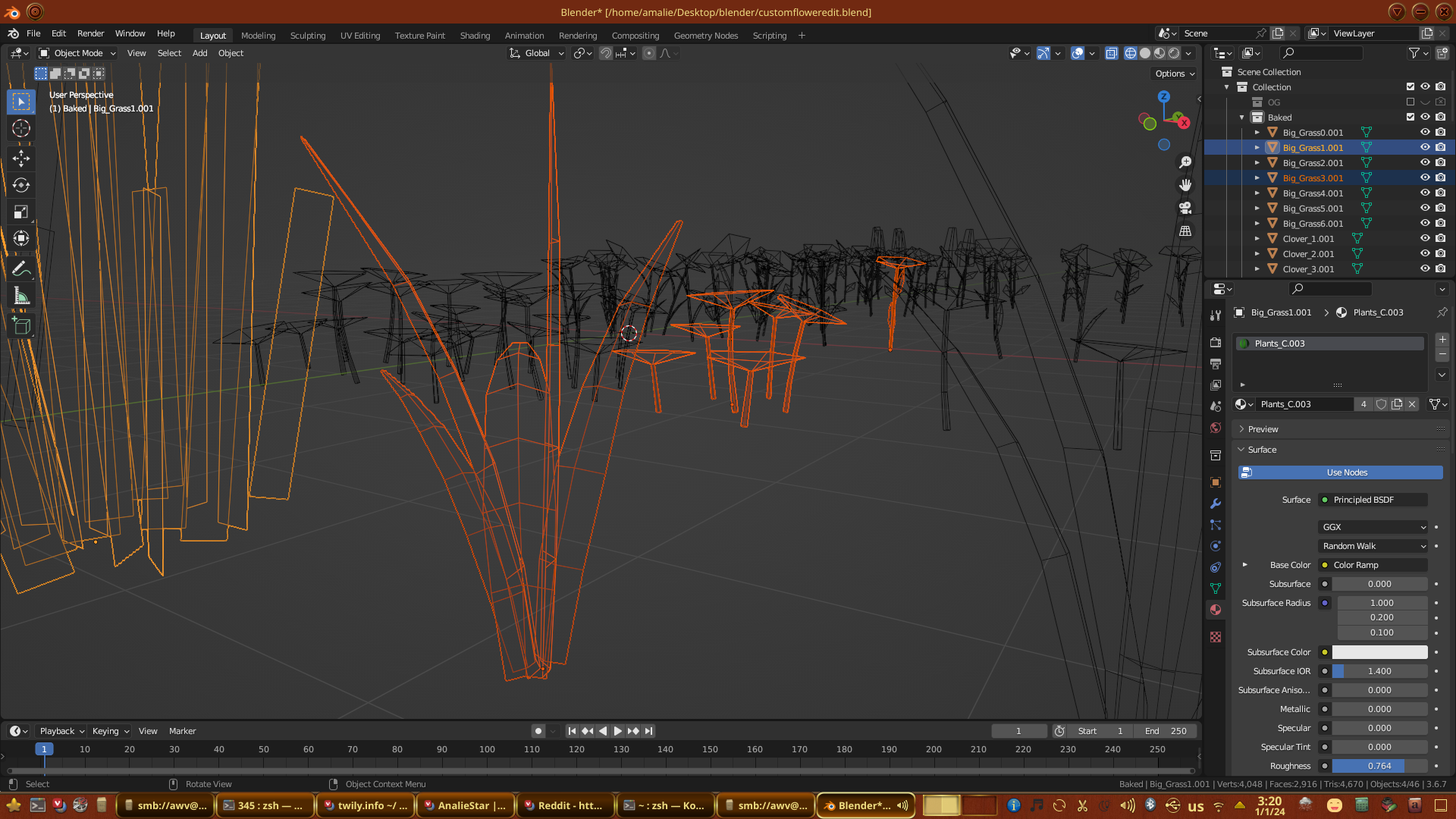The width and height of the screenshot is (1456, 819).
Task: Open the Modifier properties wrench tab
Action: (1216, 504)
